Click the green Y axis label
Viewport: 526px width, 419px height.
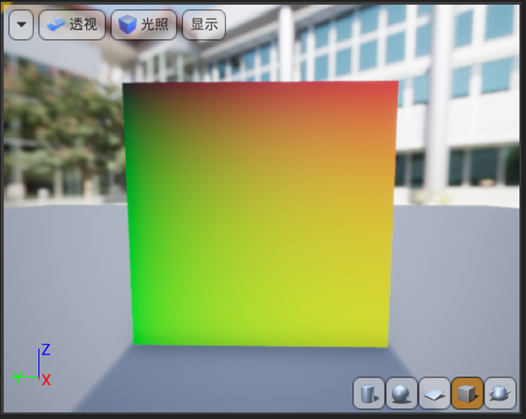[18, 377]
